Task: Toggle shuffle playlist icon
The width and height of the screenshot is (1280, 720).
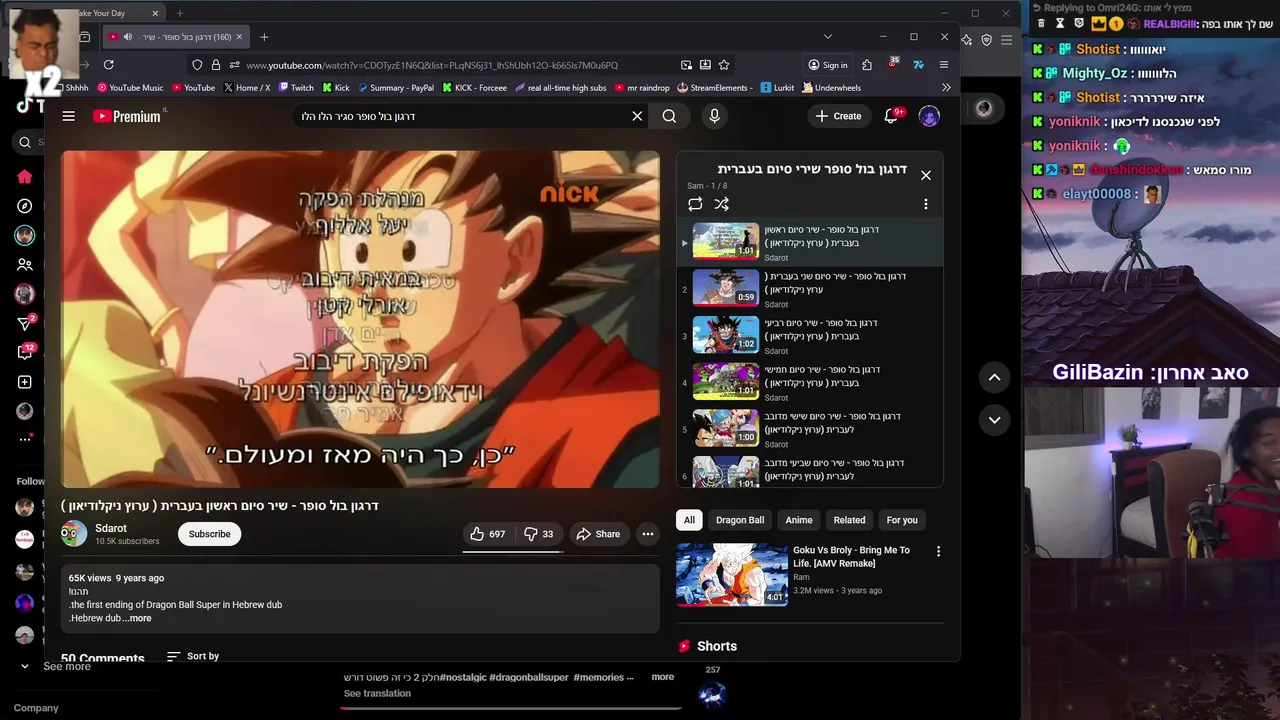Action: (x=722, y=204)
